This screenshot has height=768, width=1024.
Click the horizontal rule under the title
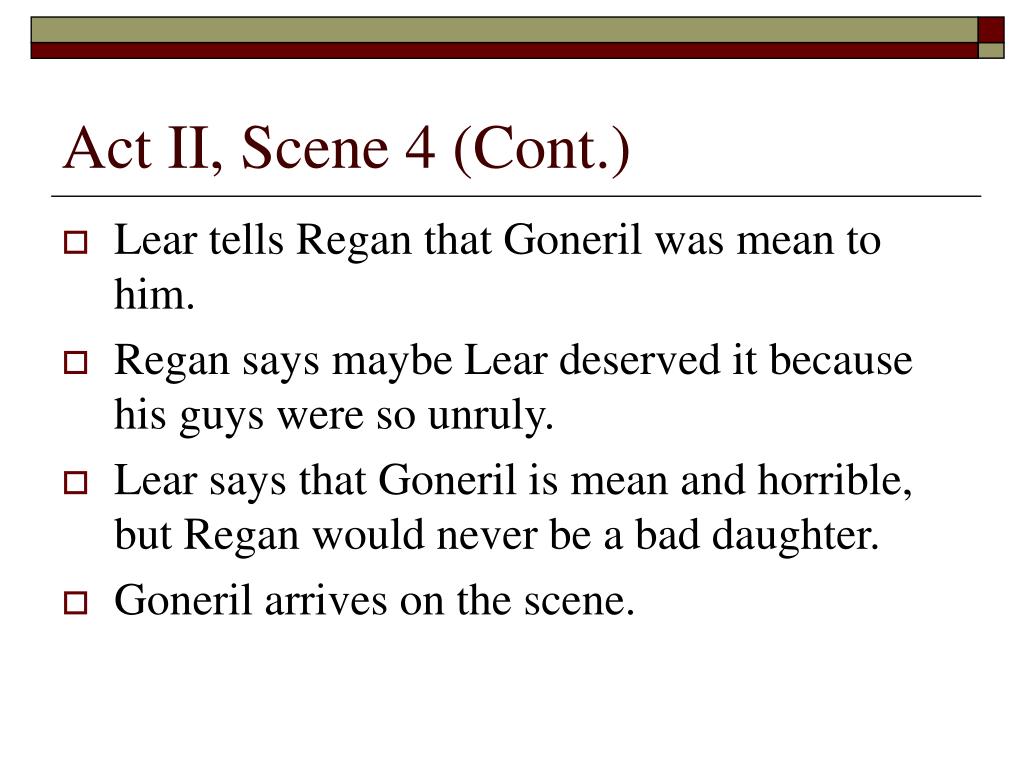pyautogui.click(x=516, y=196)
